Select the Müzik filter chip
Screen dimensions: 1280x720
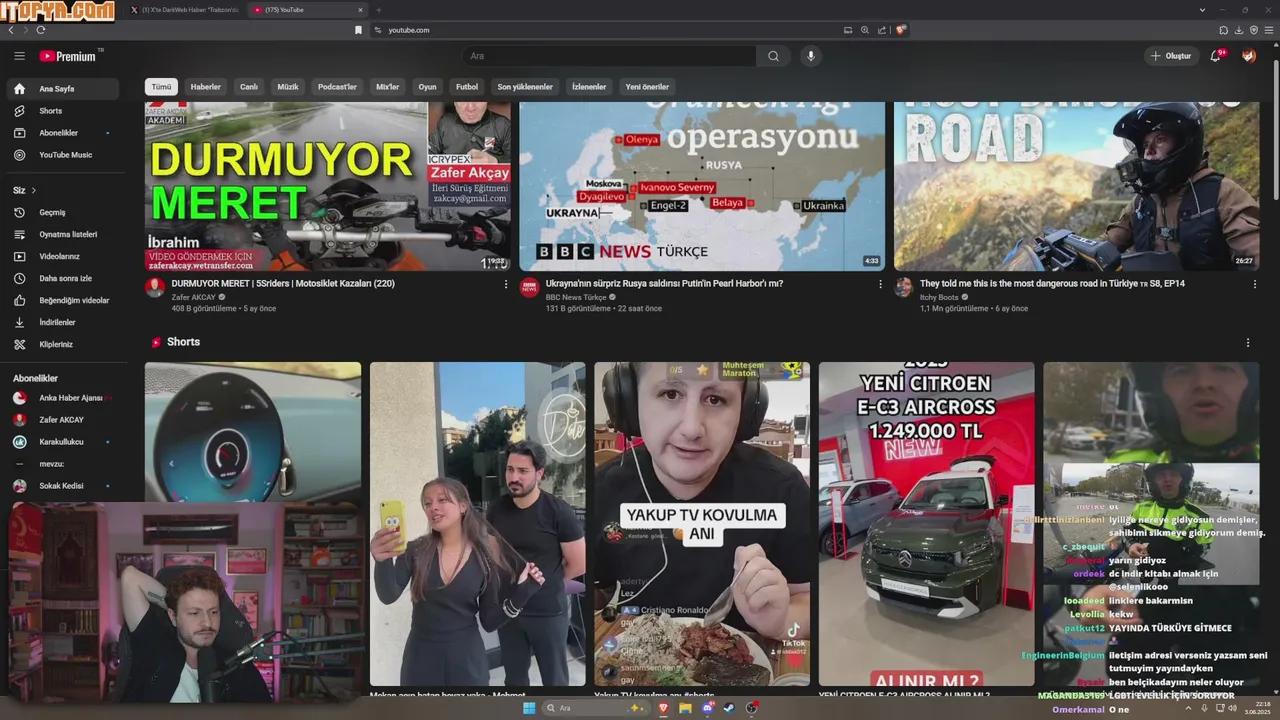click(288, 87)
